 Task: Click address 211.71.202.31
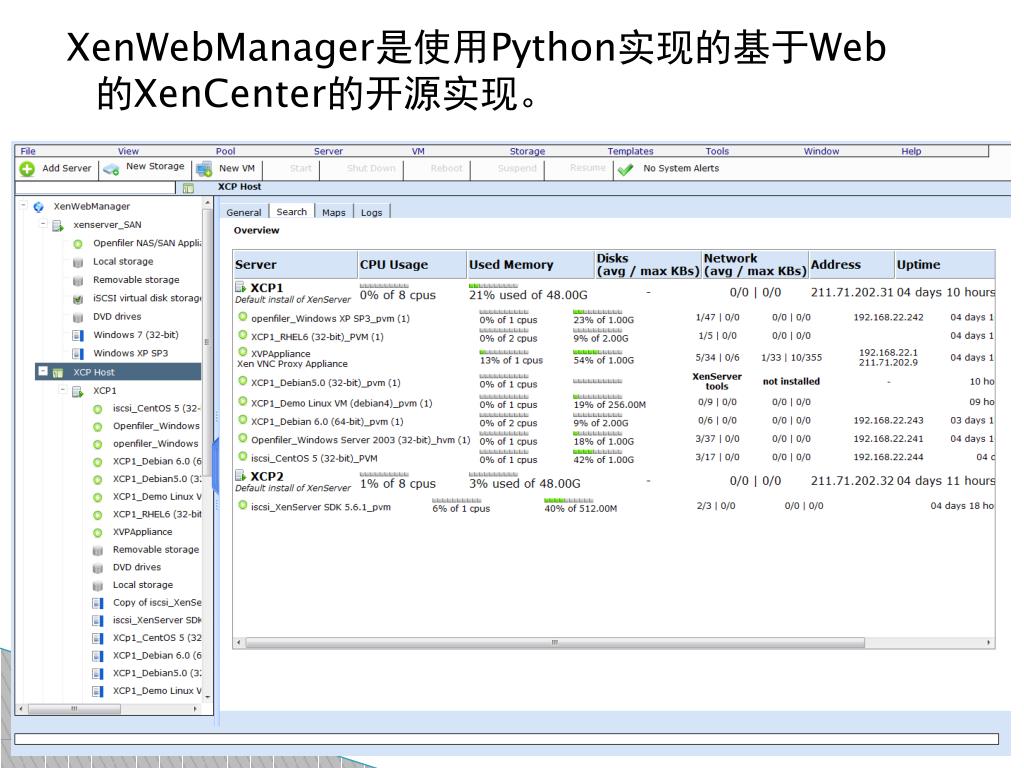tap(852, 292)
